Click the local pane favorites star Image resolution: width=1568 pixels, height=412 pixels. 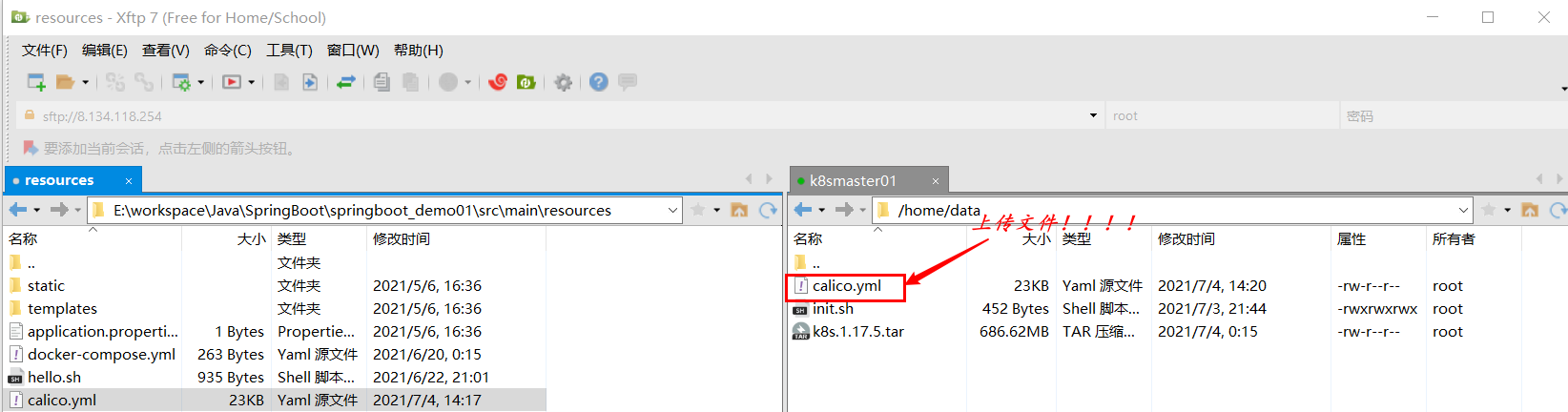pyautogui.click(x=697, y=210)
